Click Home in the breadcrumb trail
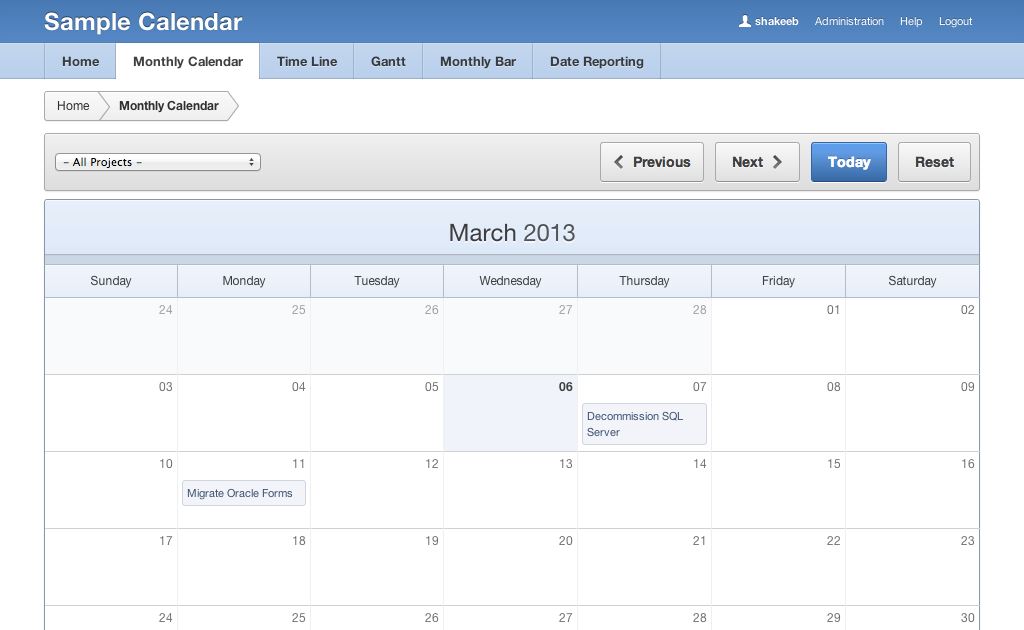The width and height of the screenshot is (1024, 630). [x=73, y=106]
